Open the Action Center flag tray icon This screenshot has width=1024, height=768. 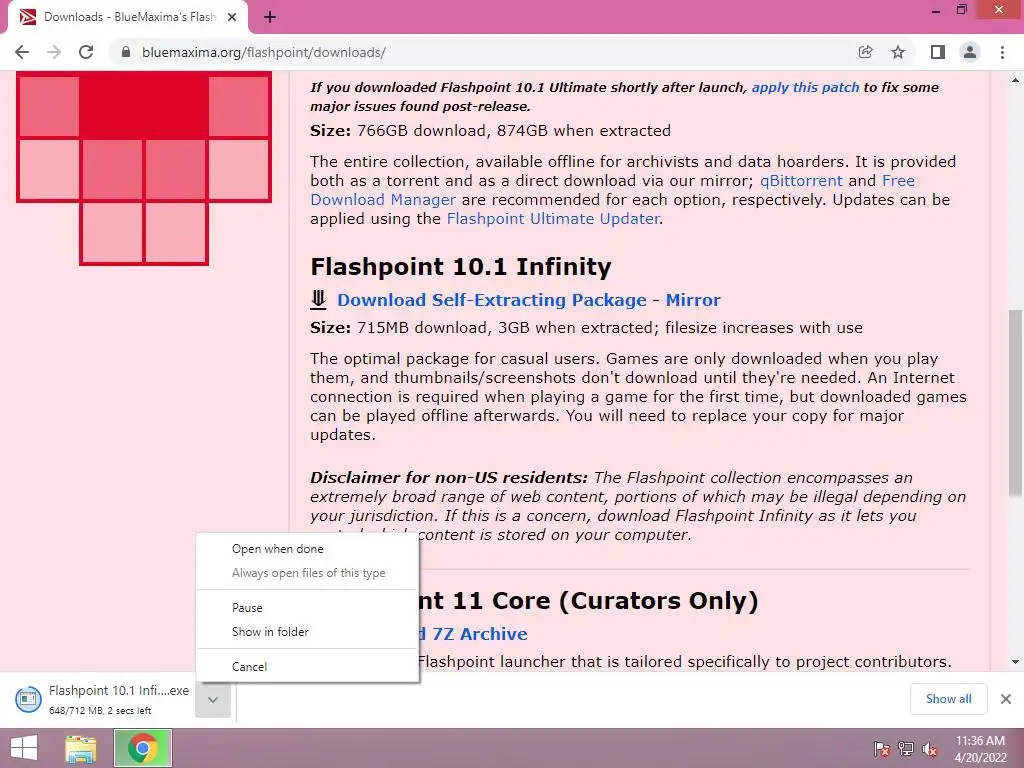[882, 749]
